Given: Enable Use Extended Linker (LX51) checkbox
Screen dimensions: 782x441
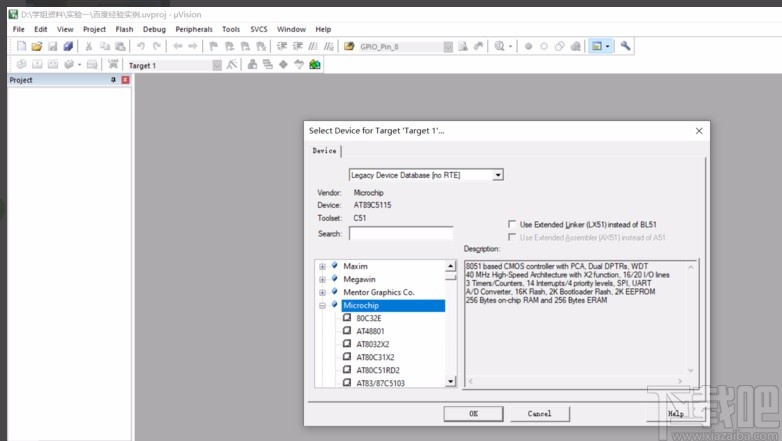Looking at the screenshot, I should [512, 224].
